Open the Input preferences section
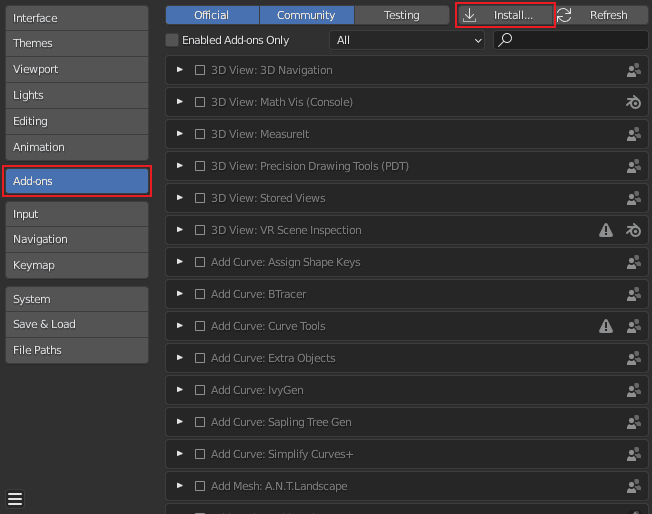The width and height of the screenshot is (652, 514). pos(77,214)
